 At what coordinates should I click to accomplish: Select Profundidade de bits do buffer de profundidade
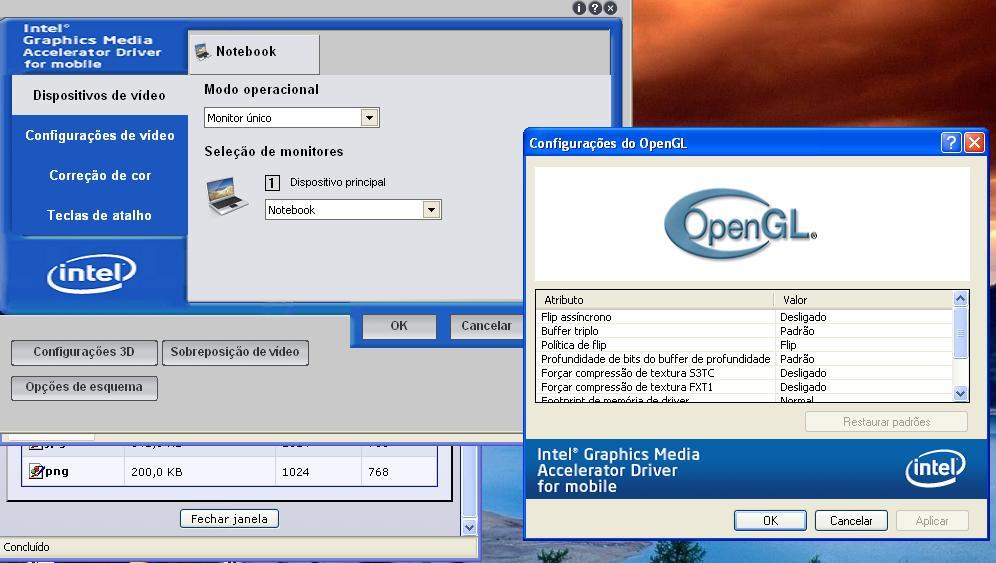[745, 359]
